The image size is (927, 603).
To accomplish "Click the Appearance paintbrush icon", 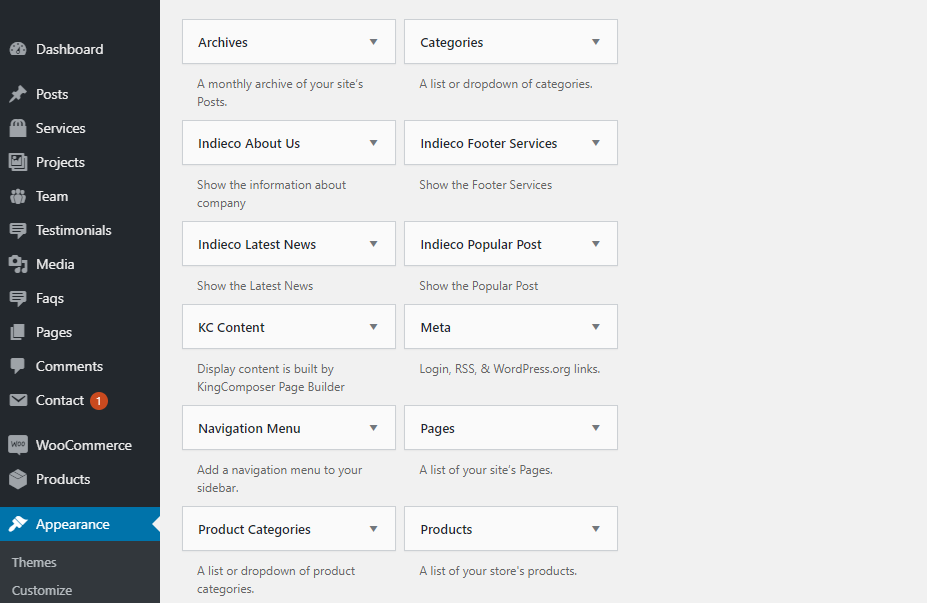I will point(18,524).
